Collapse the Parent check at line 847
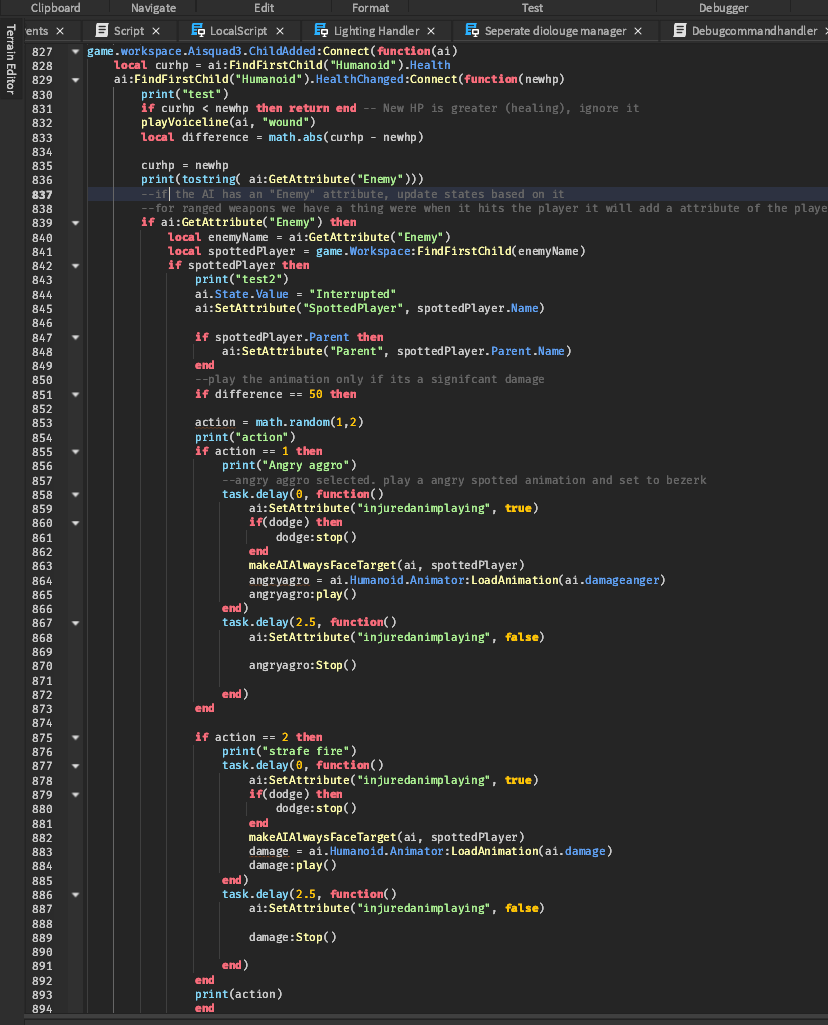This screenshot has width=828, height=1025. coord(76,337)
